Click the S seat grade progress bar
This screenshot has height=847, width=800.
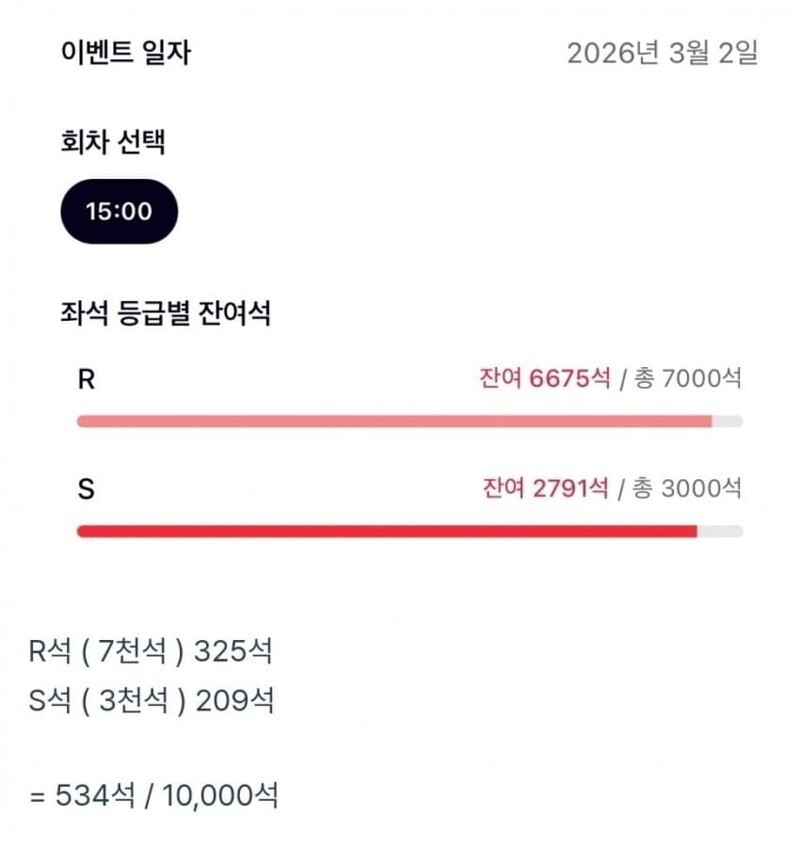[x=410, y=532]
